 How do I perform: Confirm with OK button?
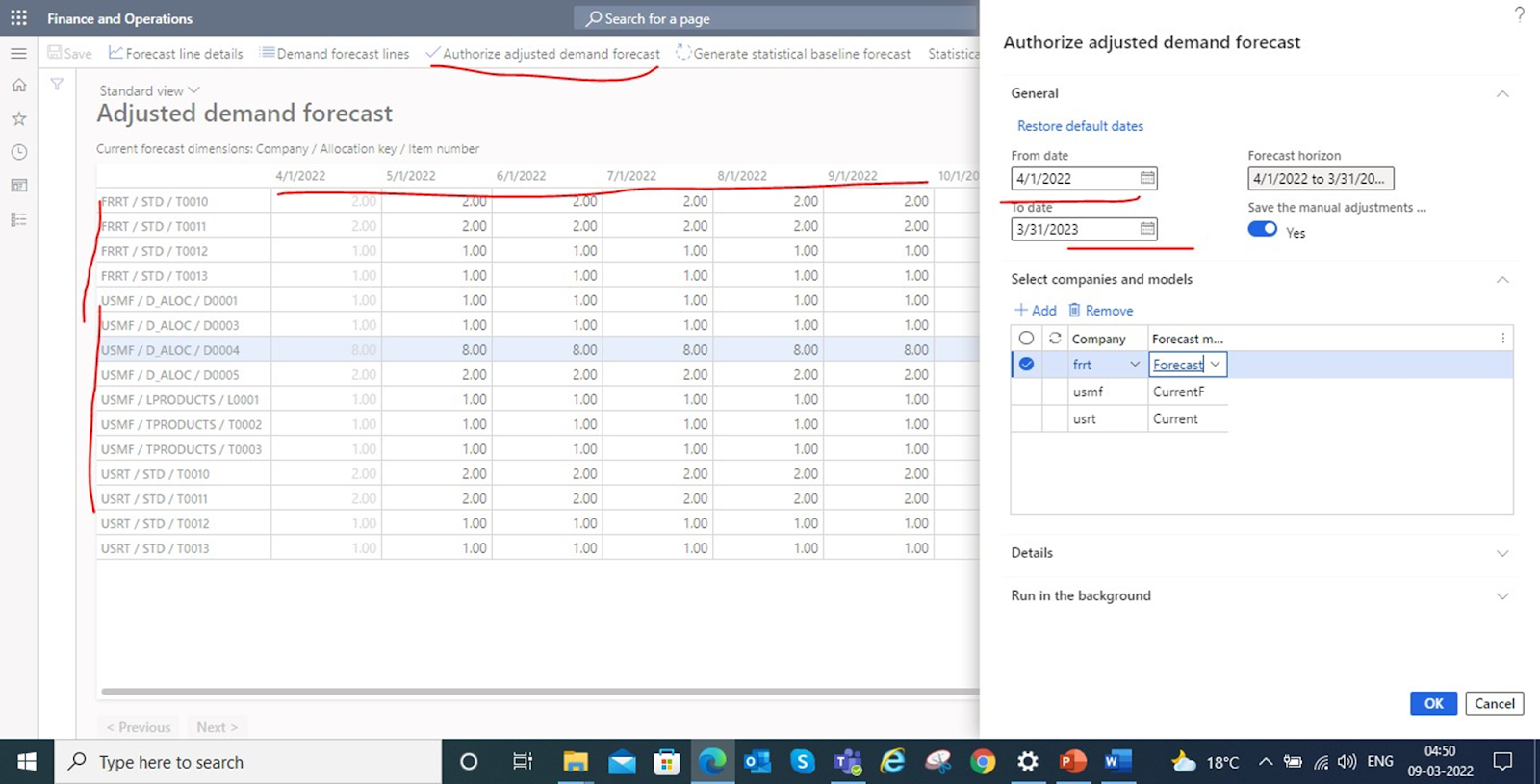[x=1433, y=703]
